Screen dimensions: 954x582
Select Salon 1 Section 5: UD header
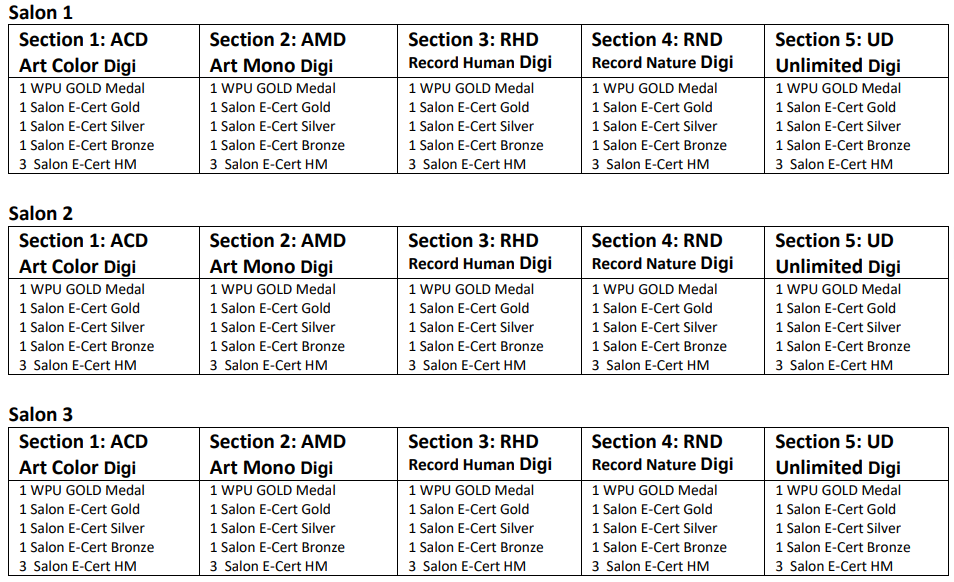pos(834,40)
